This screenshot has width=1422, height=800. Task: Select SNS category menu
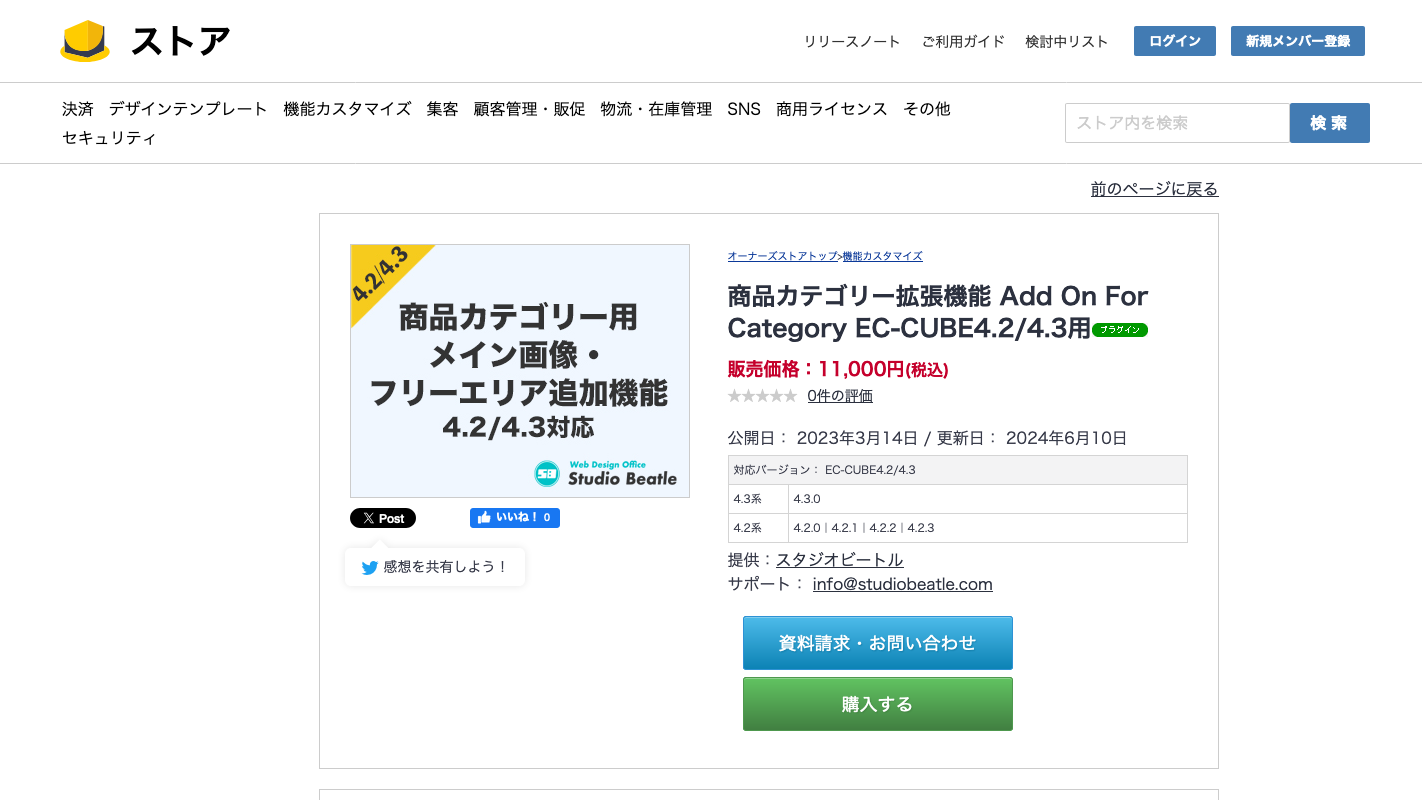click(x=744, y=109)
